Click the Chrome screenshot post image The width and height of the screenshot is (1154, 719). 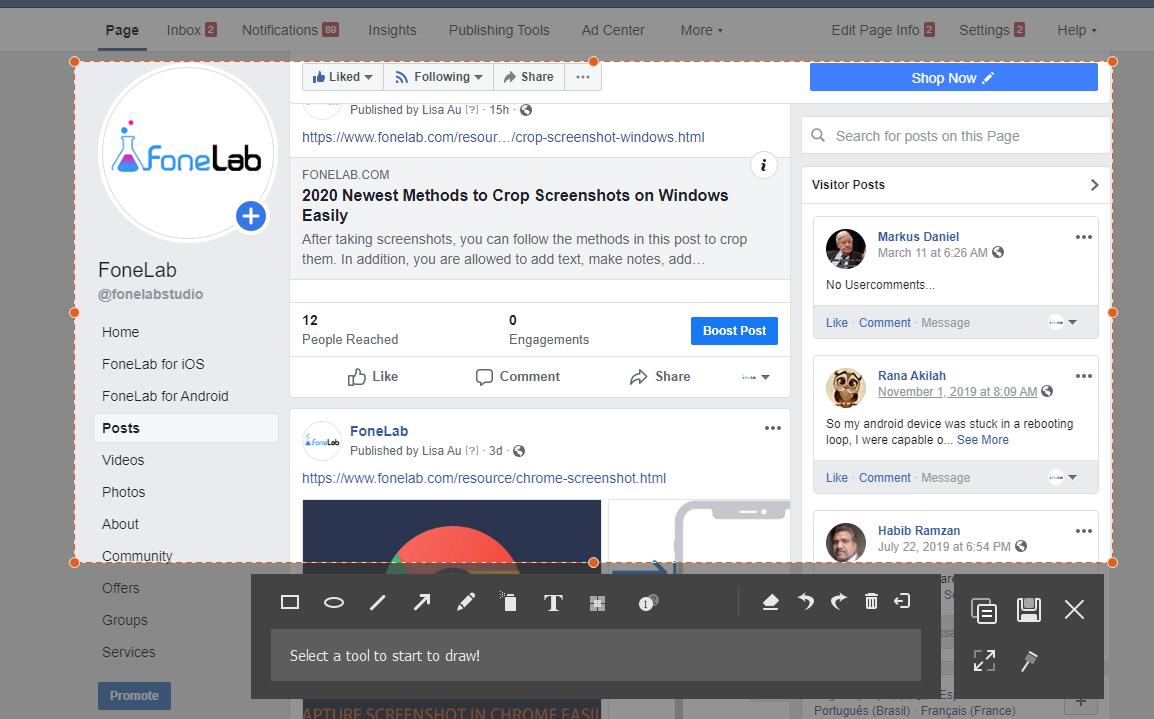[452, 532]
